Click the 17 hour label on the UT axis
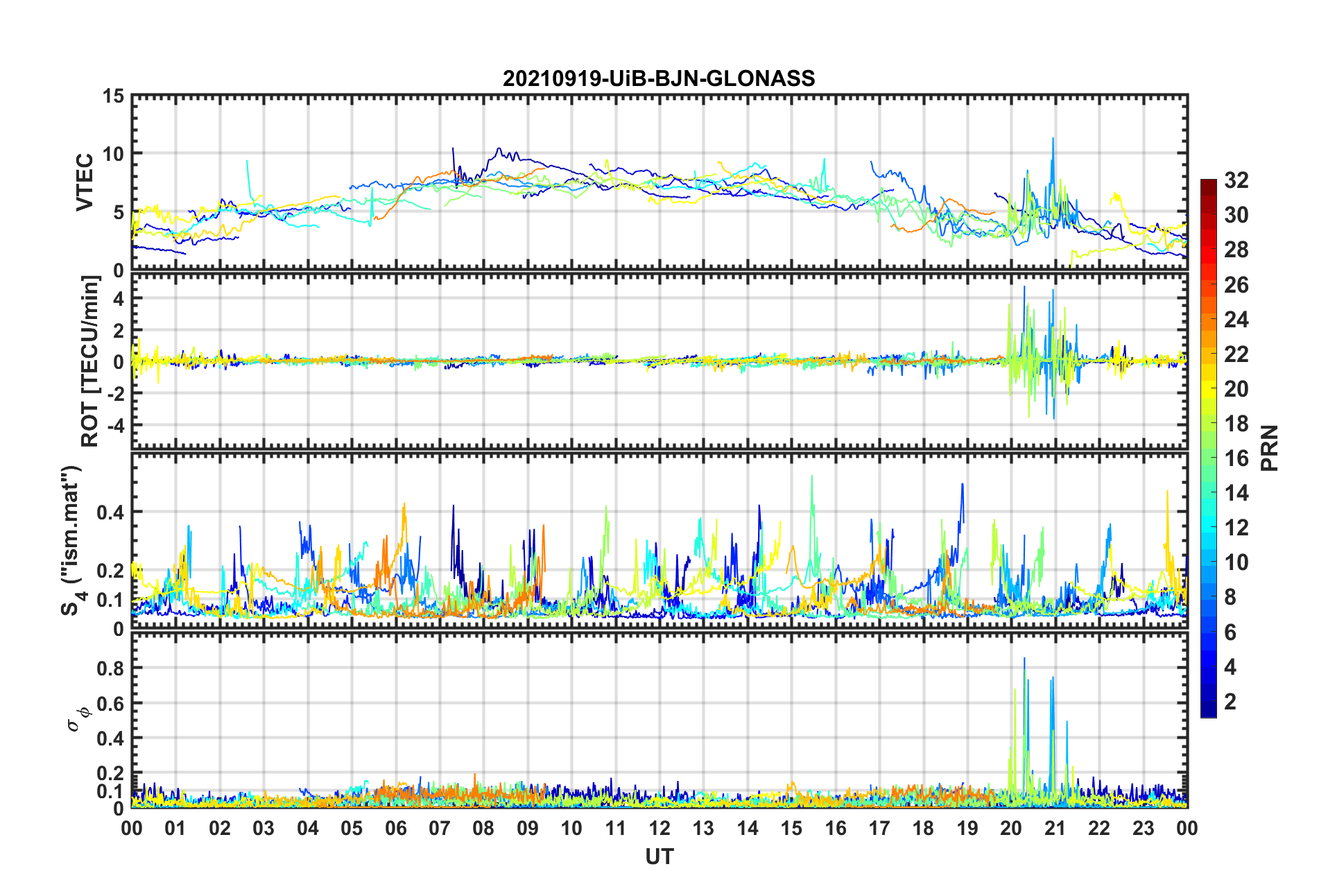Image resolution: width=1319 pixels, height=896 pixels. click(879, 828)
